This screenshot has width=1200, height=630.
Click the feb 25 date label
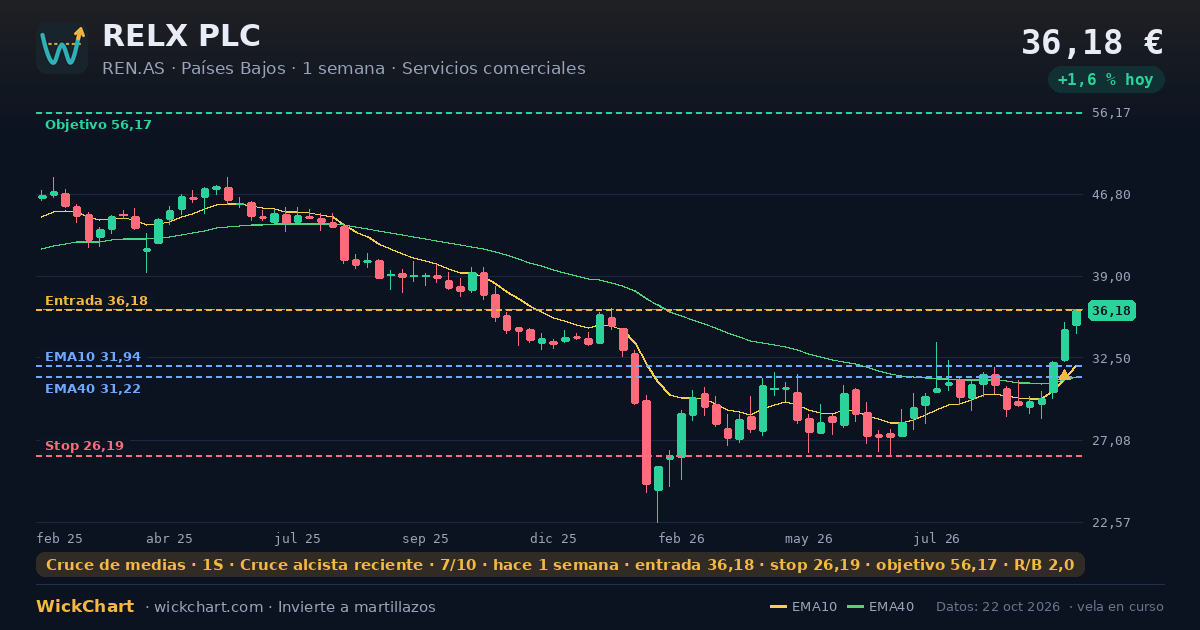click(60, 538)
